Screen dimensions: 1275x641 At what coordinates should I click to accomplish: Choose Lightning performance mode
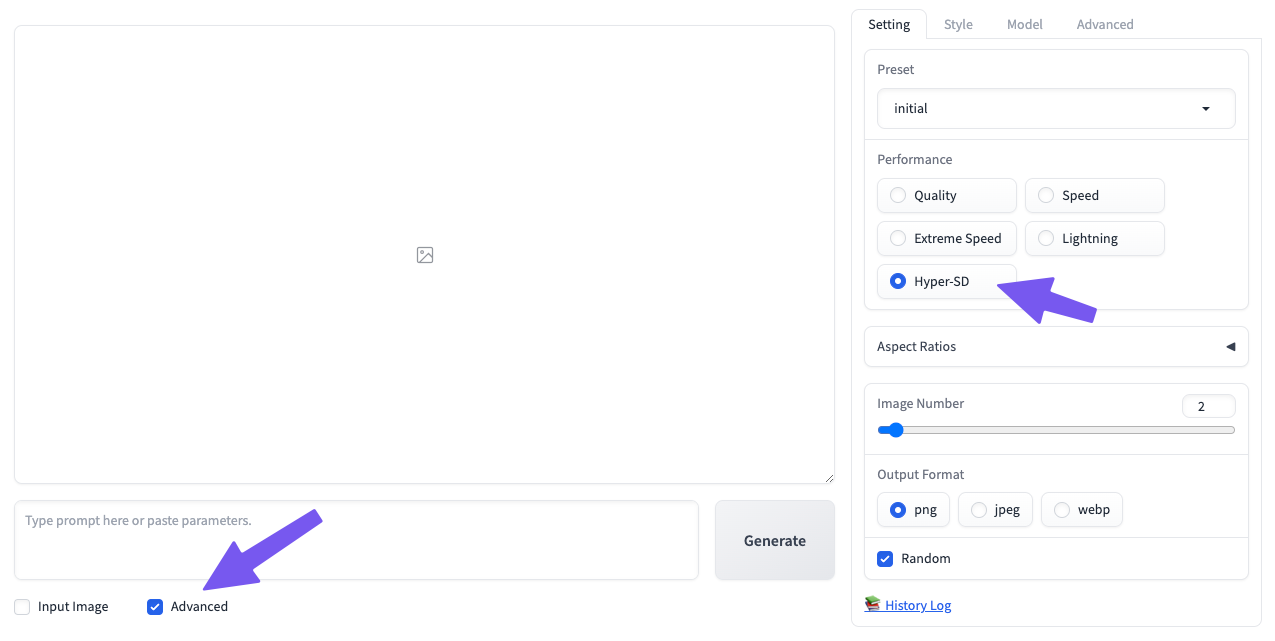(1046, 239)
